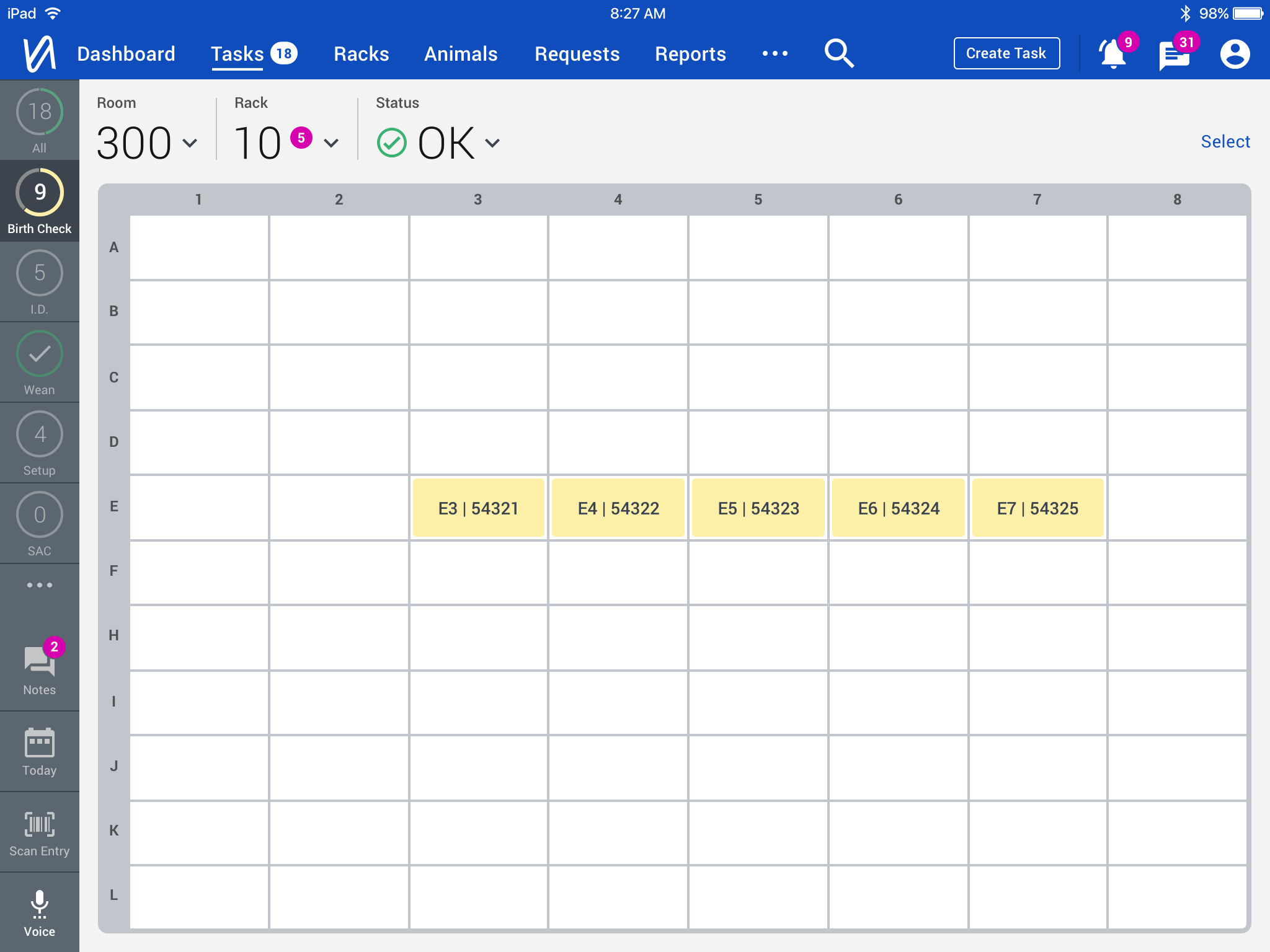Open cage E7 | 54325
Viewport: 1270px width, 952px height.
[1037, 508]
